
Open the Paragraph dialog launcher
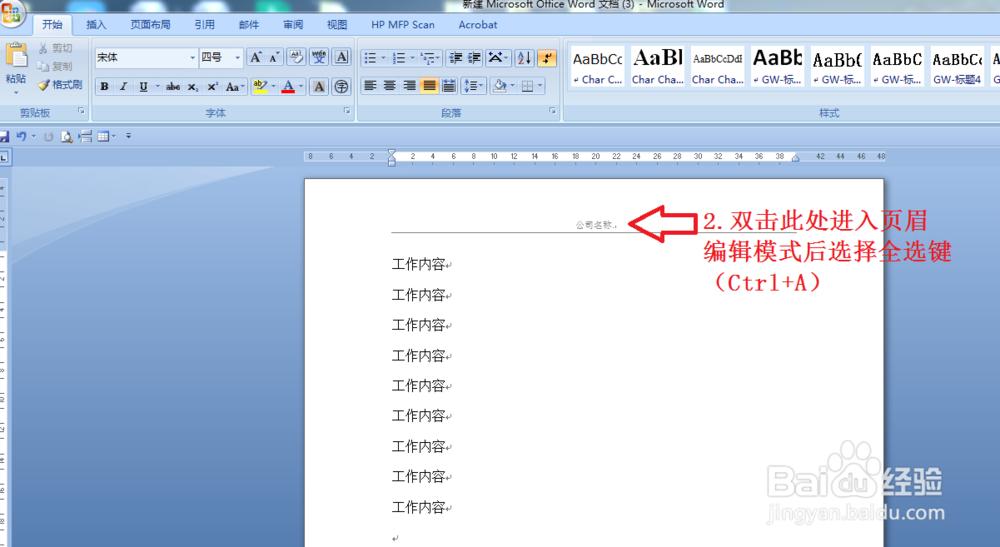(x=552, y=111)
